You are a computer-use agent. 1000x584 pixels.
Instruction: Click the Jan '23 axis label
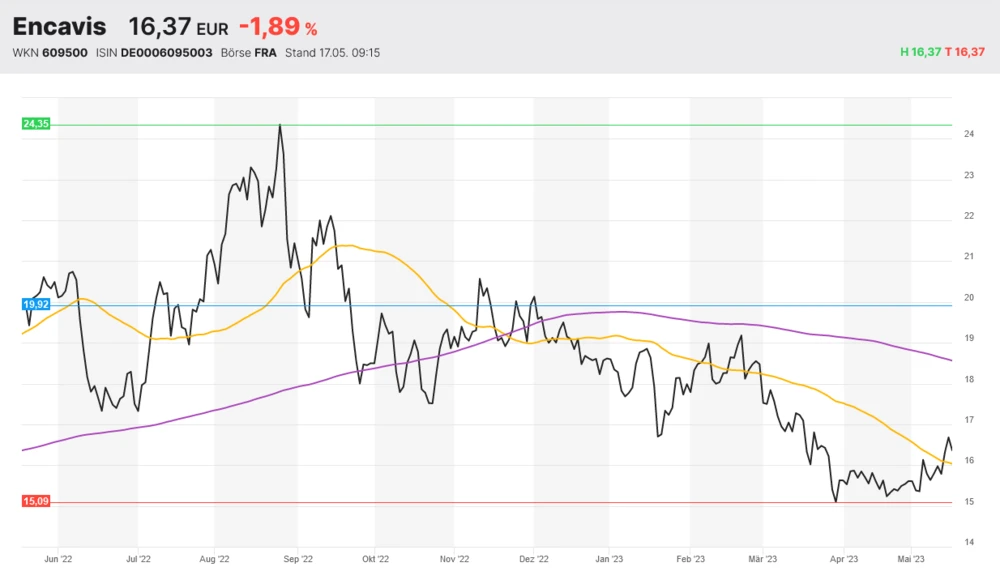[x=610, y=560]
